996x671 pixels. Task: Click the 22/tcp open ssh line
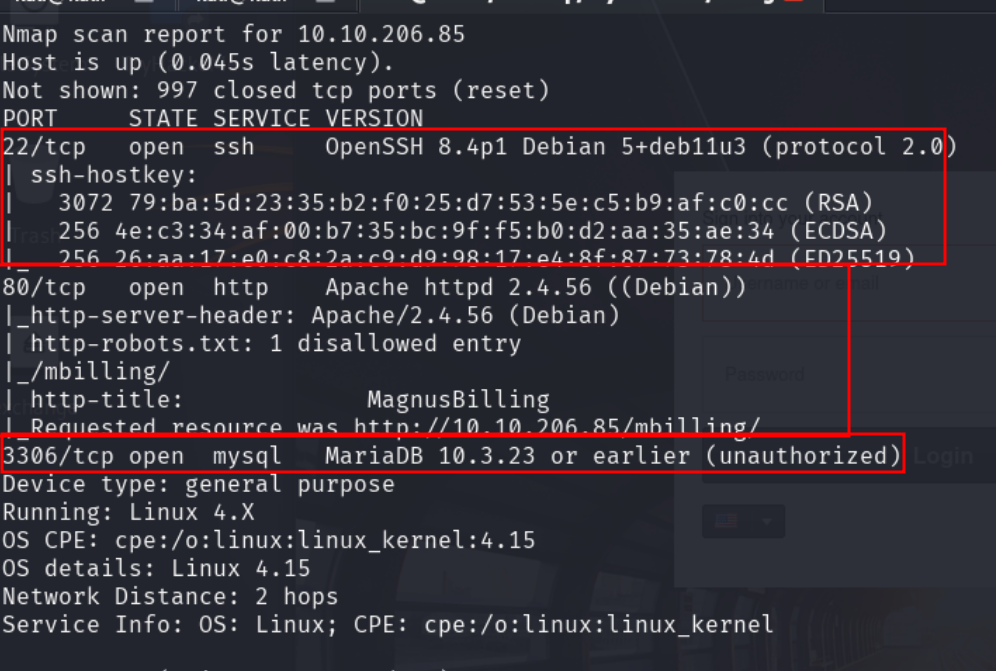(479, 147)
